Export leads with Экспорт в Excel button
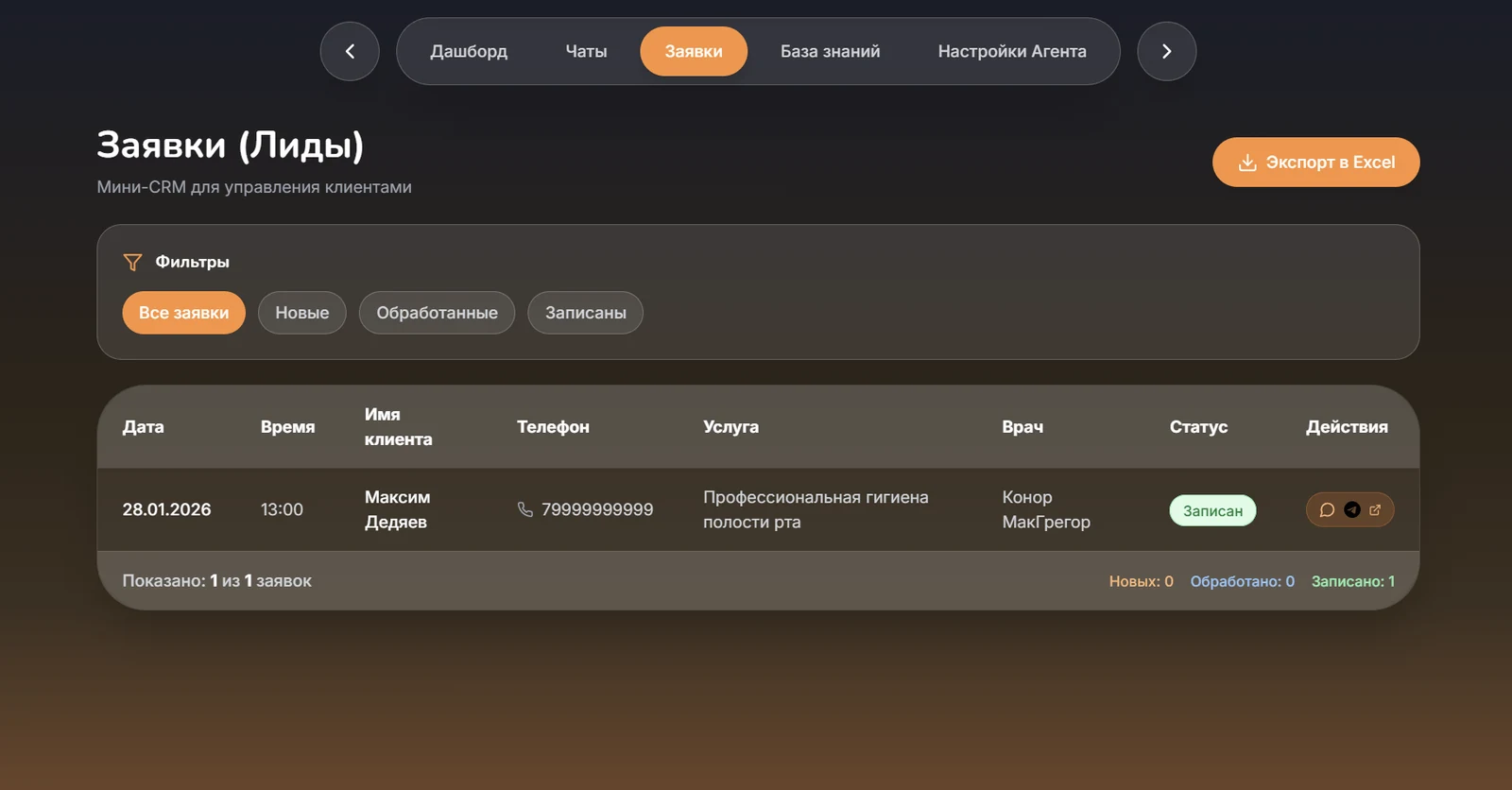This screenshot has height=790, width=1512. tap(1315, 162)
